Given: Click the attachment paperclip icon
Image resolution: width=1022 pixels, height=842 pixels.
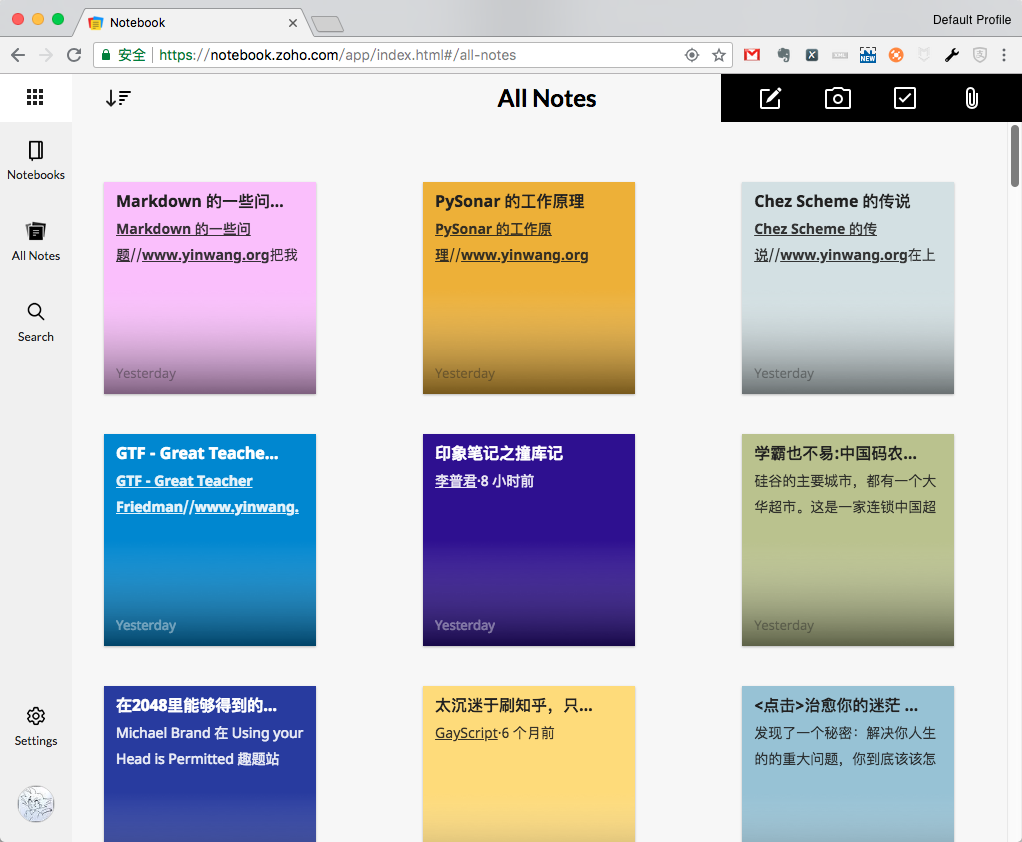Looking at the screenshot, I should (971, 98).
